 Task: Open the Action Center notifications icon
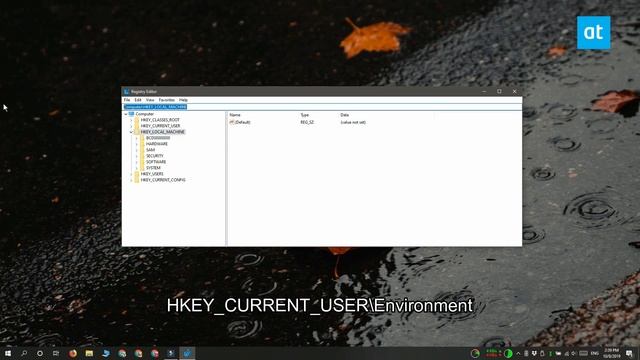pos(629,353)
